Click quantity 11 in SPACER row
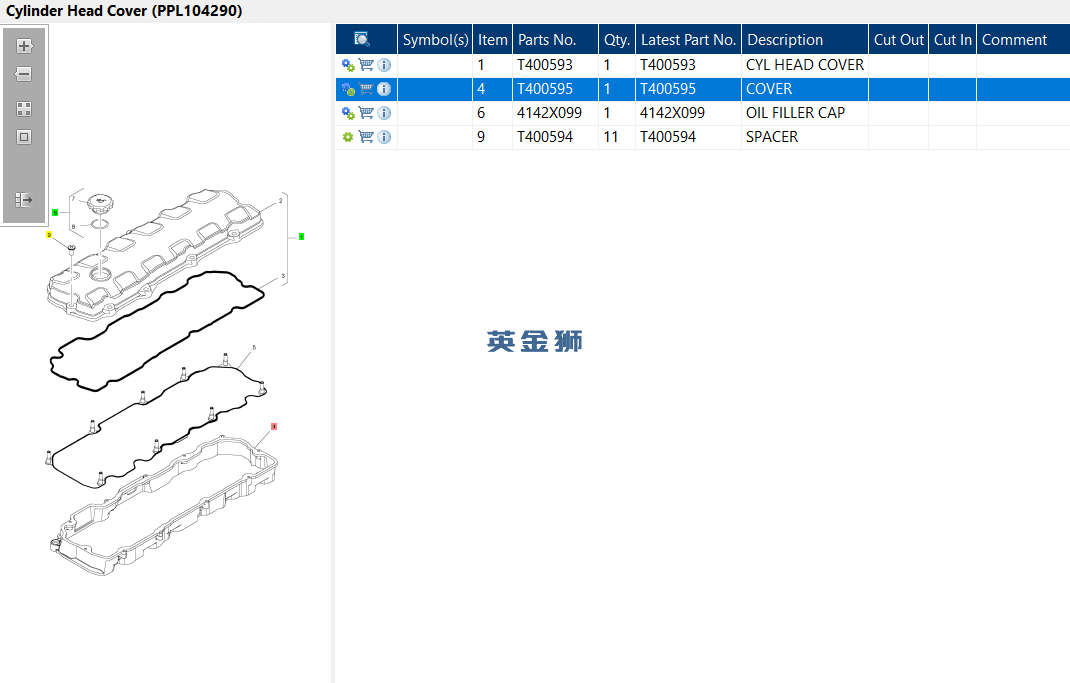 (x=617, y=136)
